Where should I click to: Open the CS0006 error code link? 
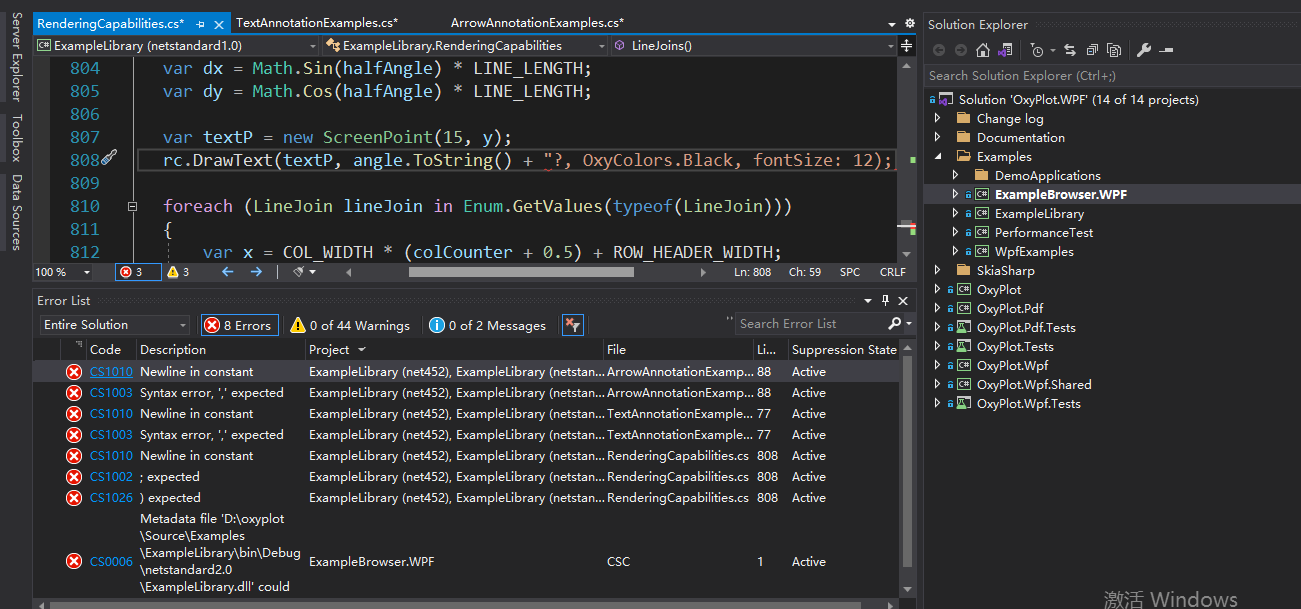point(111,561)
